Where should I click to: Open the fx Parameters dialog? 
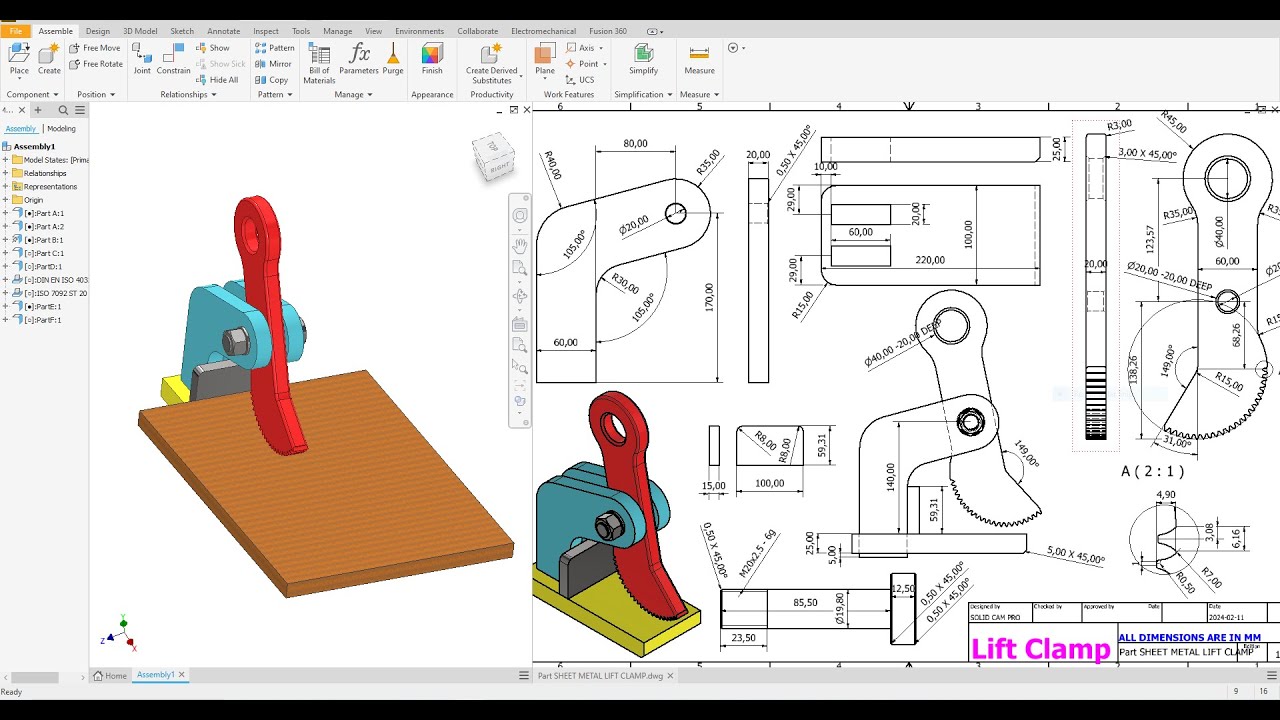coord(359,59)
